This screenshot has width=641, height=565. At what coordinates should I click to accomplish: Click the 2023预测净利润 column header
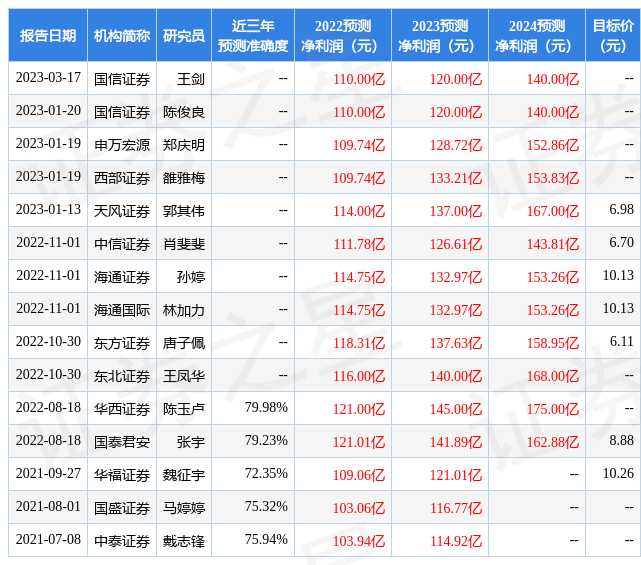point(439,35)
